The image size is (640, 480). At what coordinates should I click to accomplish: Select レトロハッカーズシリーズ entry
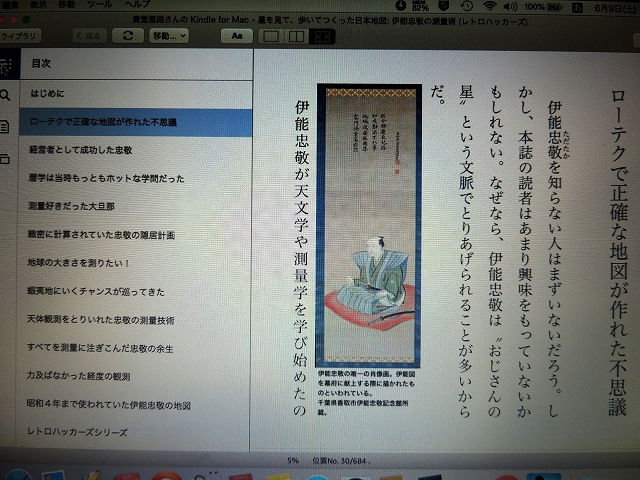click(x=133, y=432)
